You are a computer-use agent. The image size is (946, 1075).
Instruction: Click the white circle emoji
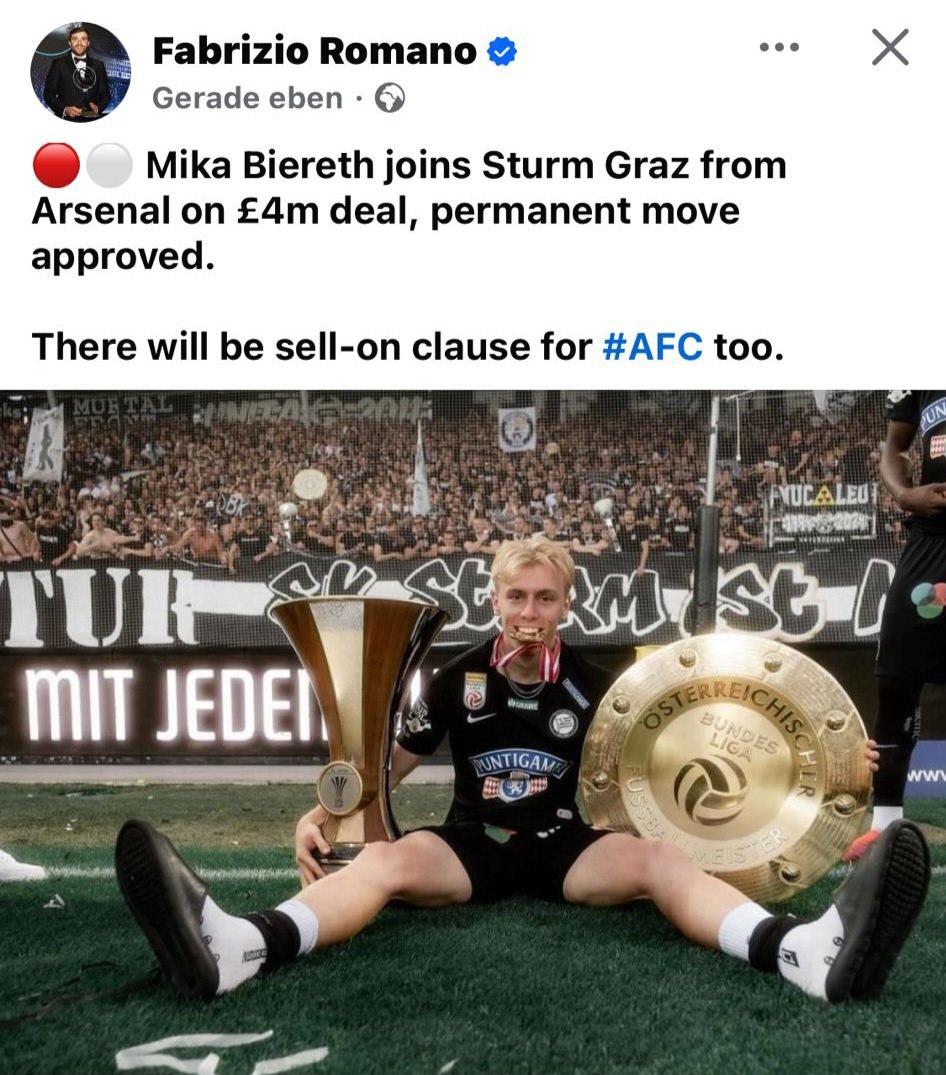109,166
